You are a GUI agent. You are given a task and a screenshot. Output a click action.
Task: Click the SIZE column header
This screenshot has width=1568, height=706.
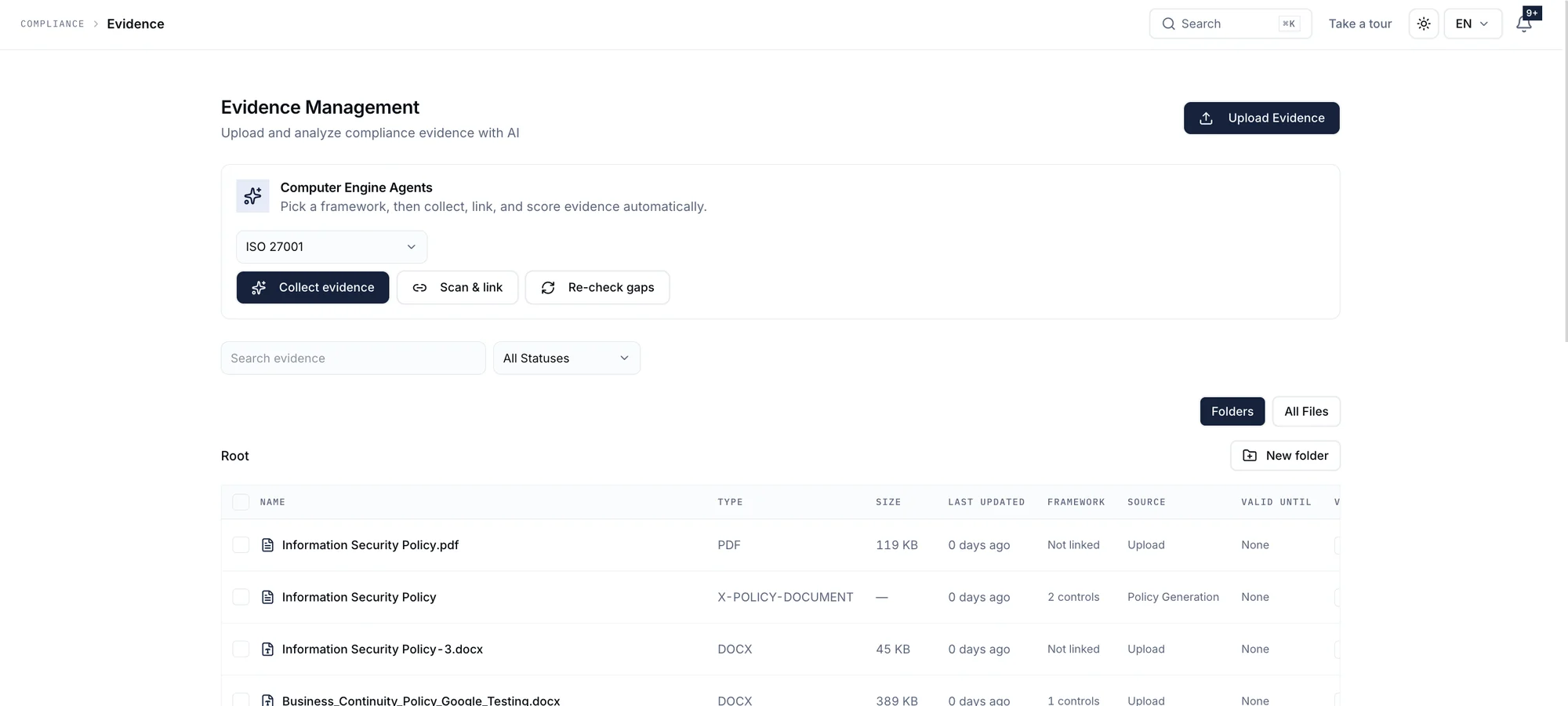tap(888, 502)
